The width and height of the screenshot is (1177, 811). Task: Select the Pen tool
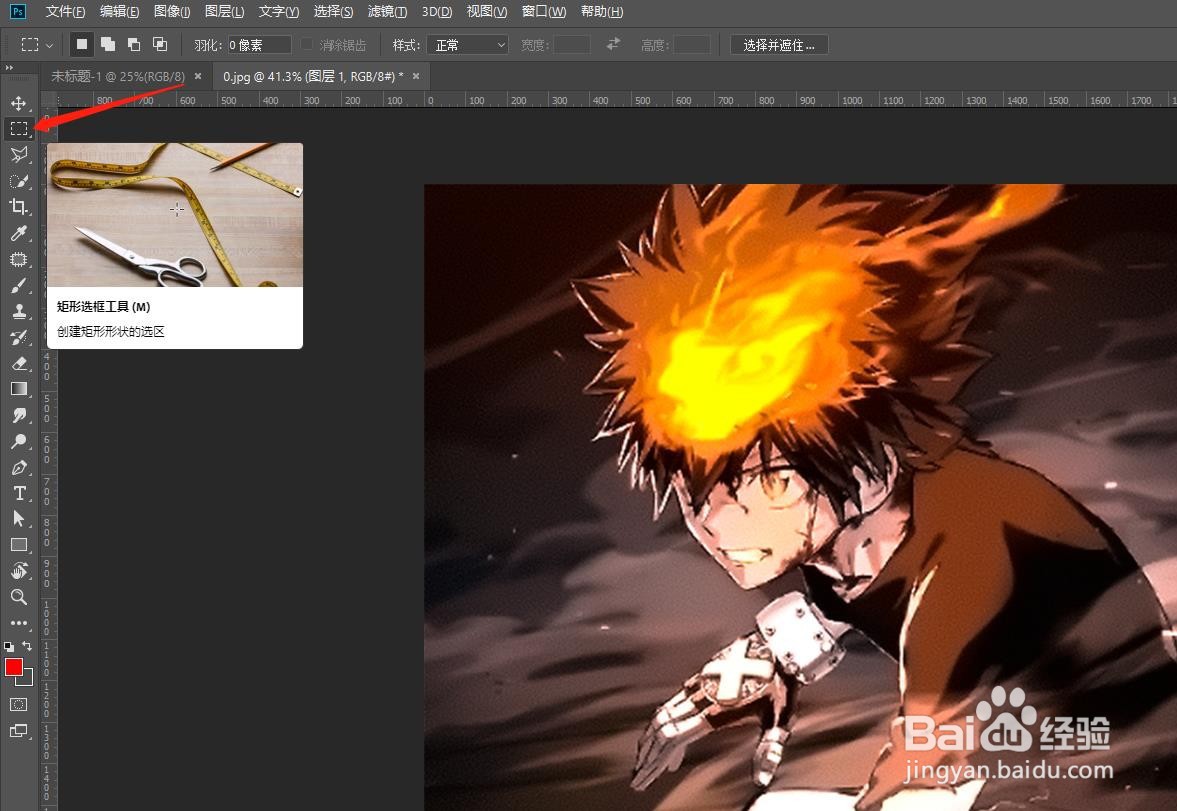coord(19,467)
